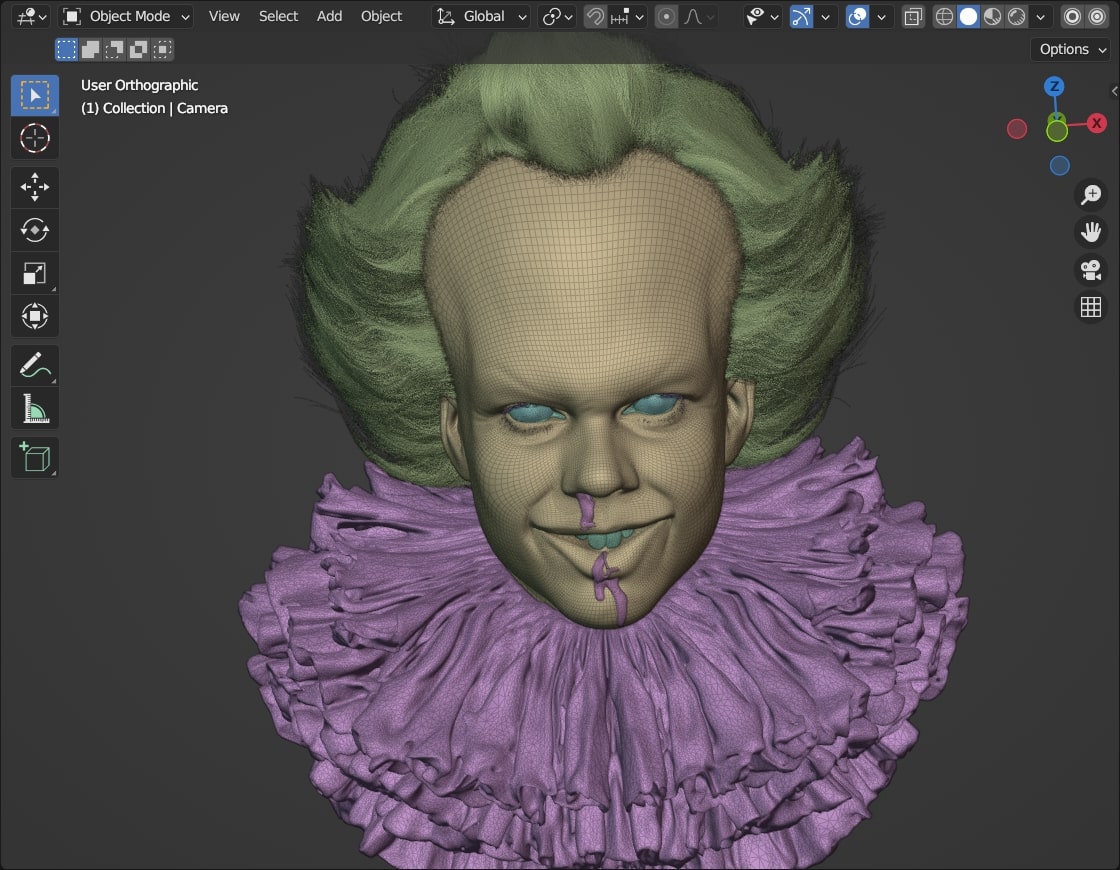The height and width of the screenshot is (870, 1120).
Task: Select the Cursor tool
Action: click(35, 138)
